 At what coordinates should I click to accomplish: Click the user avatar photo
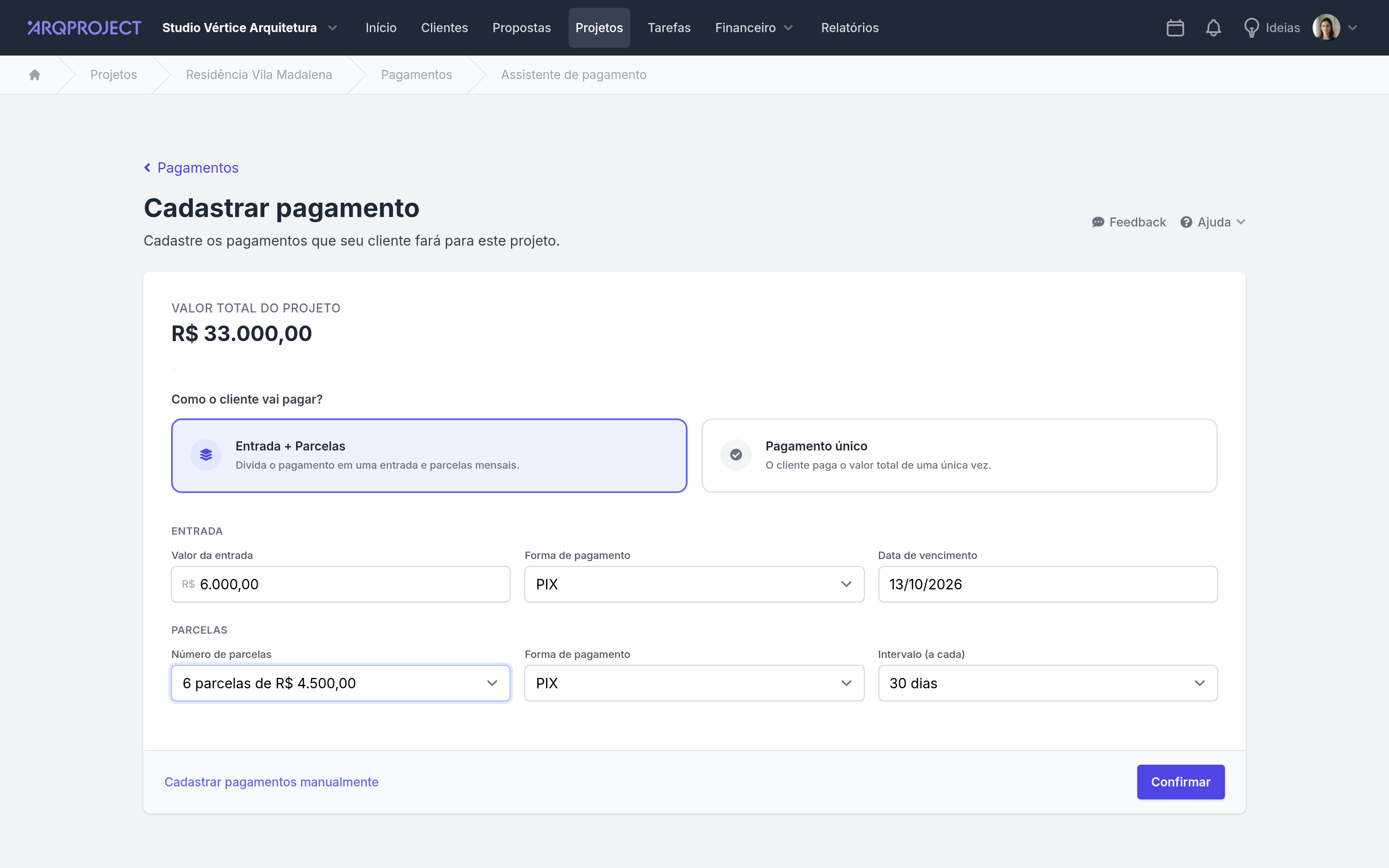point(1326,27)
